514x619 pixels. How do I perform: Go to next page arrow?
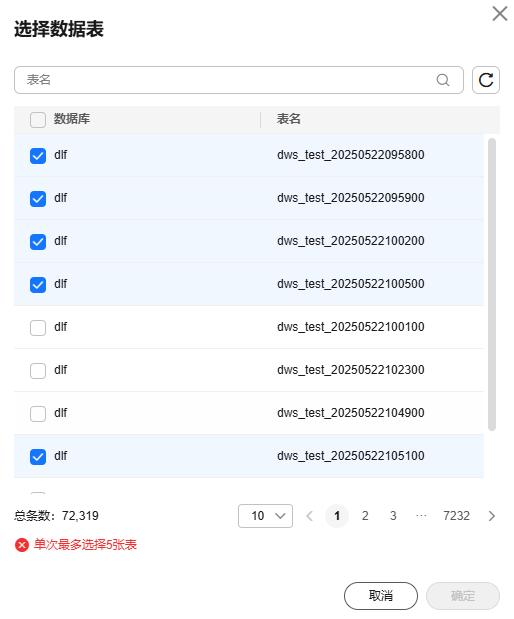[491, 516]
